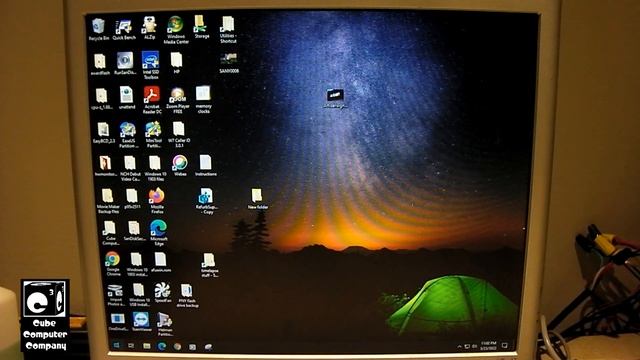
Task: Launch Microsoft Edge from desktop
Action: [158, 233]
